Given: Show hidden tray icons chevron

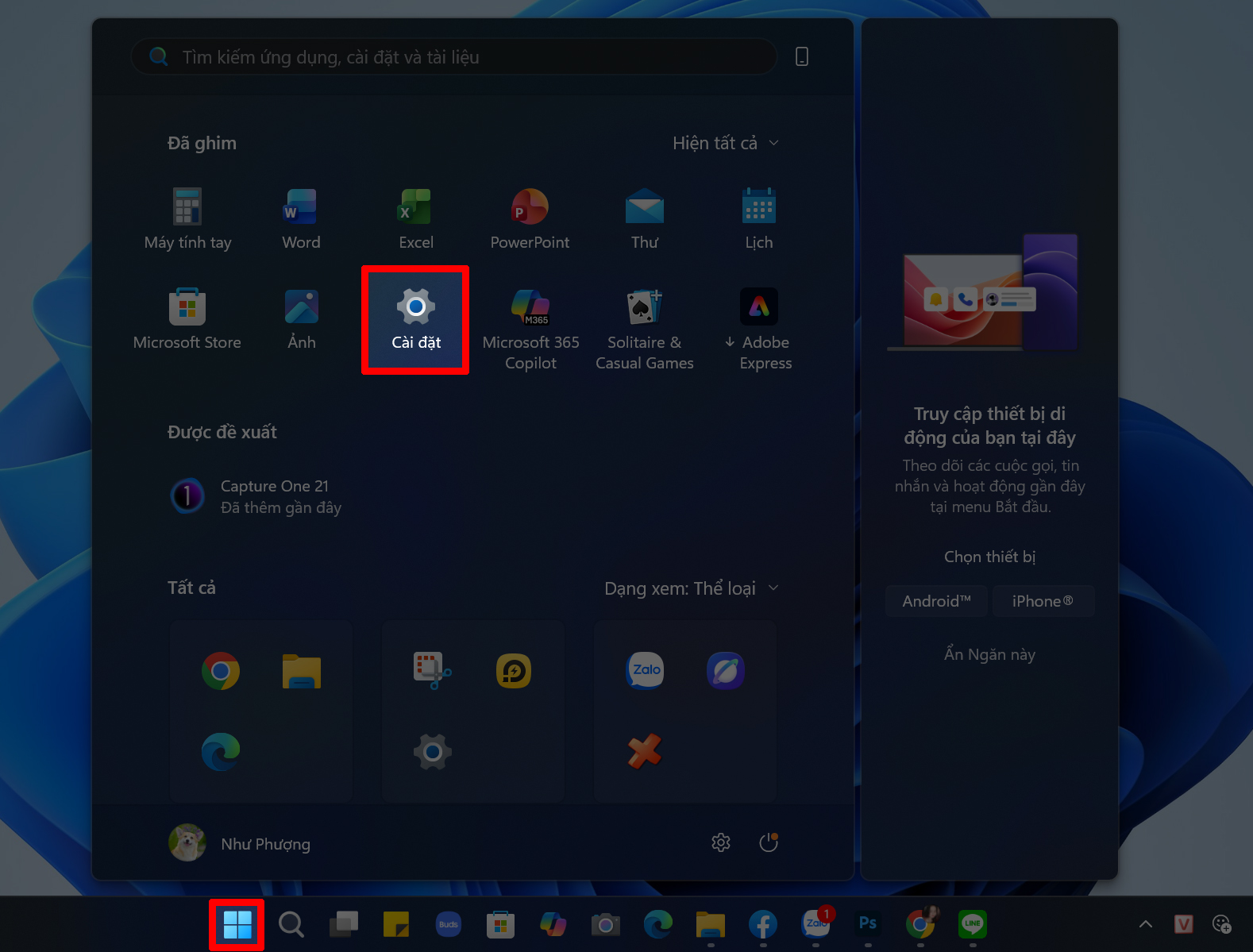Looking at the screenshot, I should point(1146,923).
